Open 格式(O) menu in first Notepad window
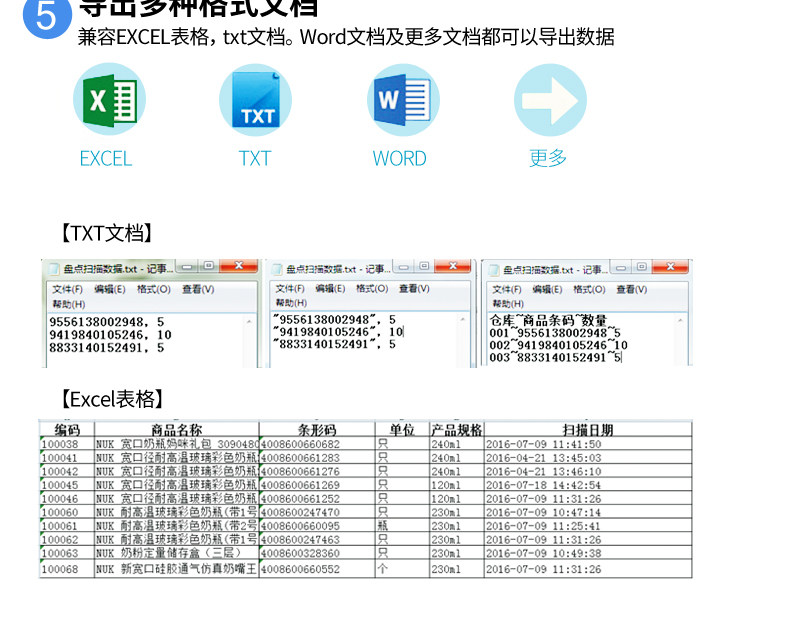 [x=154, y=289]
